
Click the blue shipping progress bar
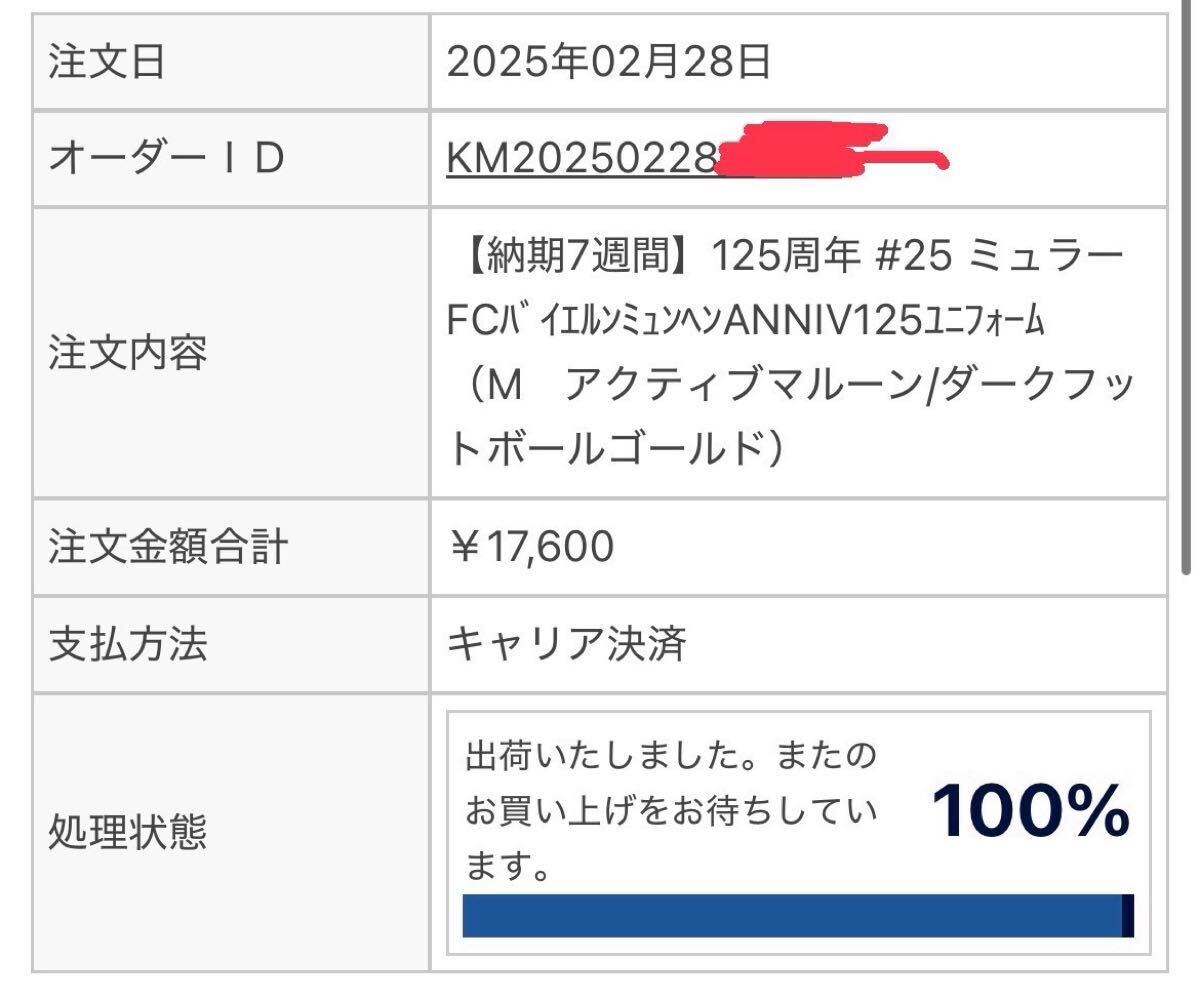click(790, 916)
